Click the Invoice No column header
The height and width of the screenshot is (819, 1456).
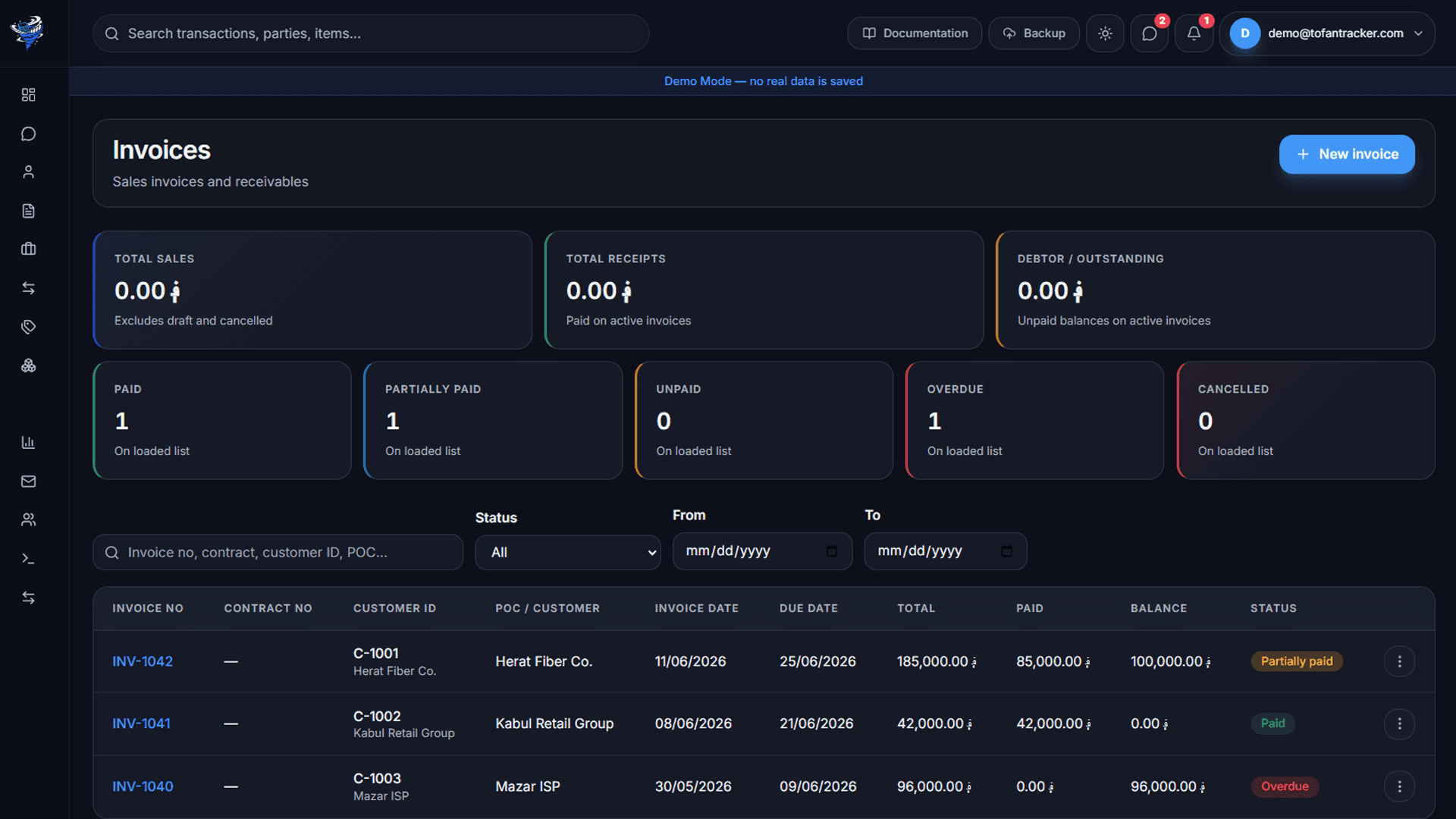click(148, 608)
